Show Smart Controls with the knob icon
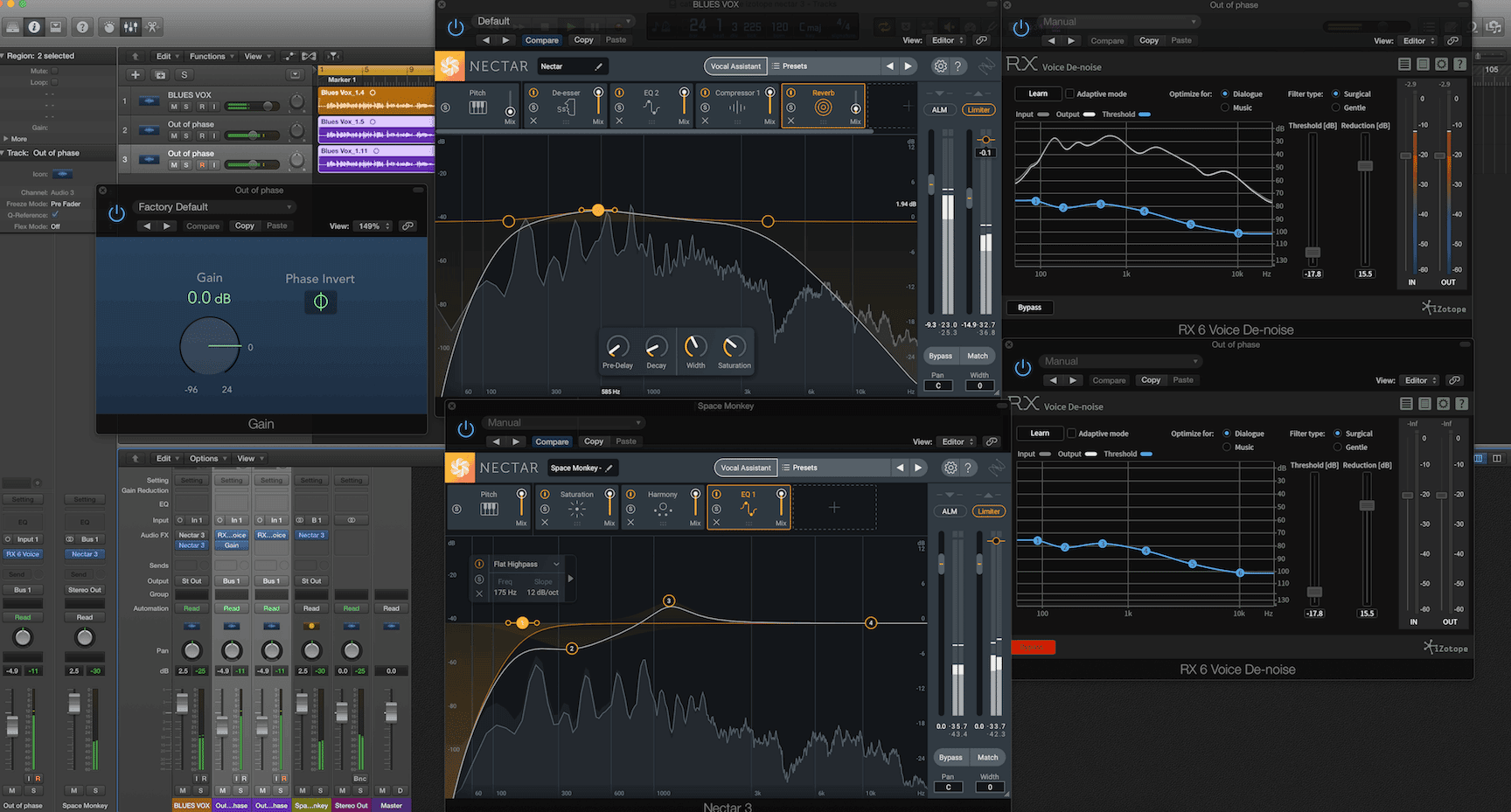 109,27
